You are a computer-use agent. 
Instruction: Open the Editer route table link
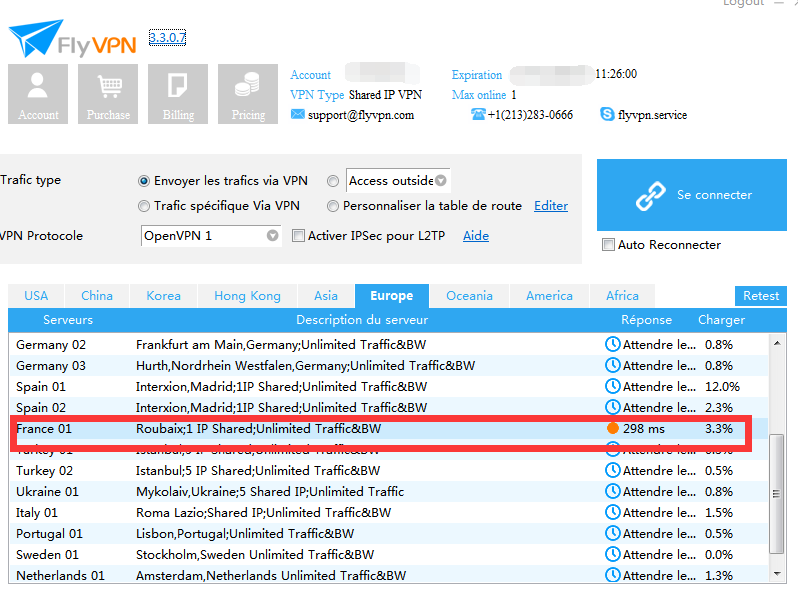click(551, 206)
